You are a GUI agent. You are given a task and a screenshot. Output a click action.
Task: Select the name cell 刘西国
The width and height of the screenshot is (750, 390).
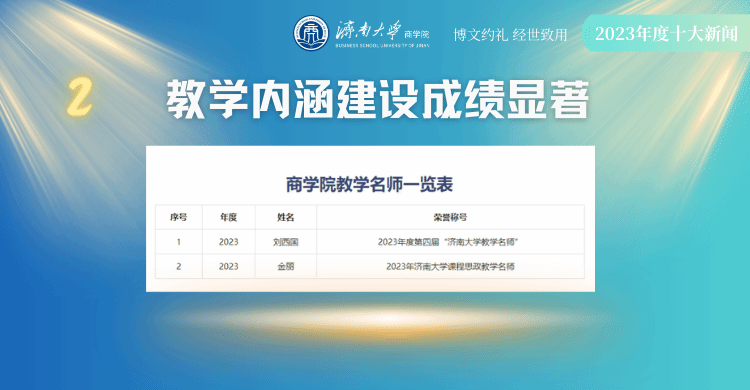pyautogui.click(x=286, y=242)
